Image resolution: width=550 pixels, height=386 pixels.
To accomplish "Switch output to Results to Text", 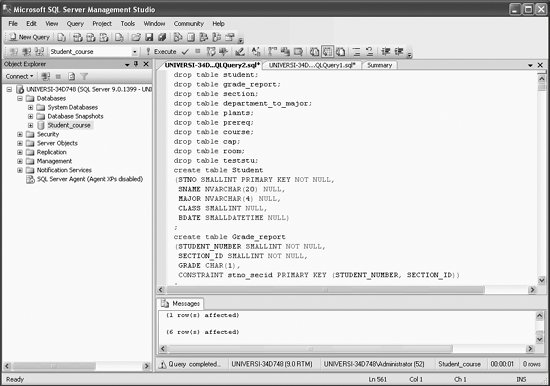I will (314, 52).
